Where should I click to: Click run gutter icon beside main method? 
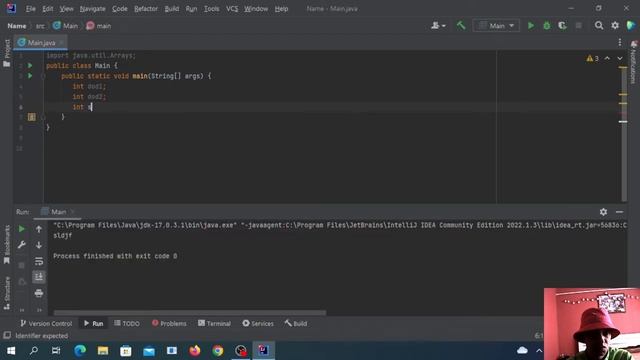(x=30, y=76)
